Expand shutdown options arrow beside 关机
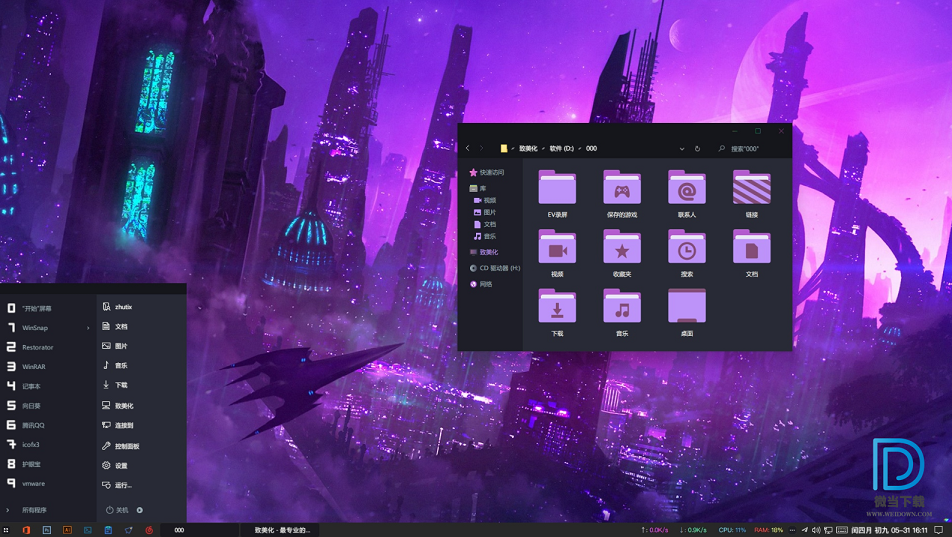The height and width of the screenshot is (537, 952). click(140, 510)
